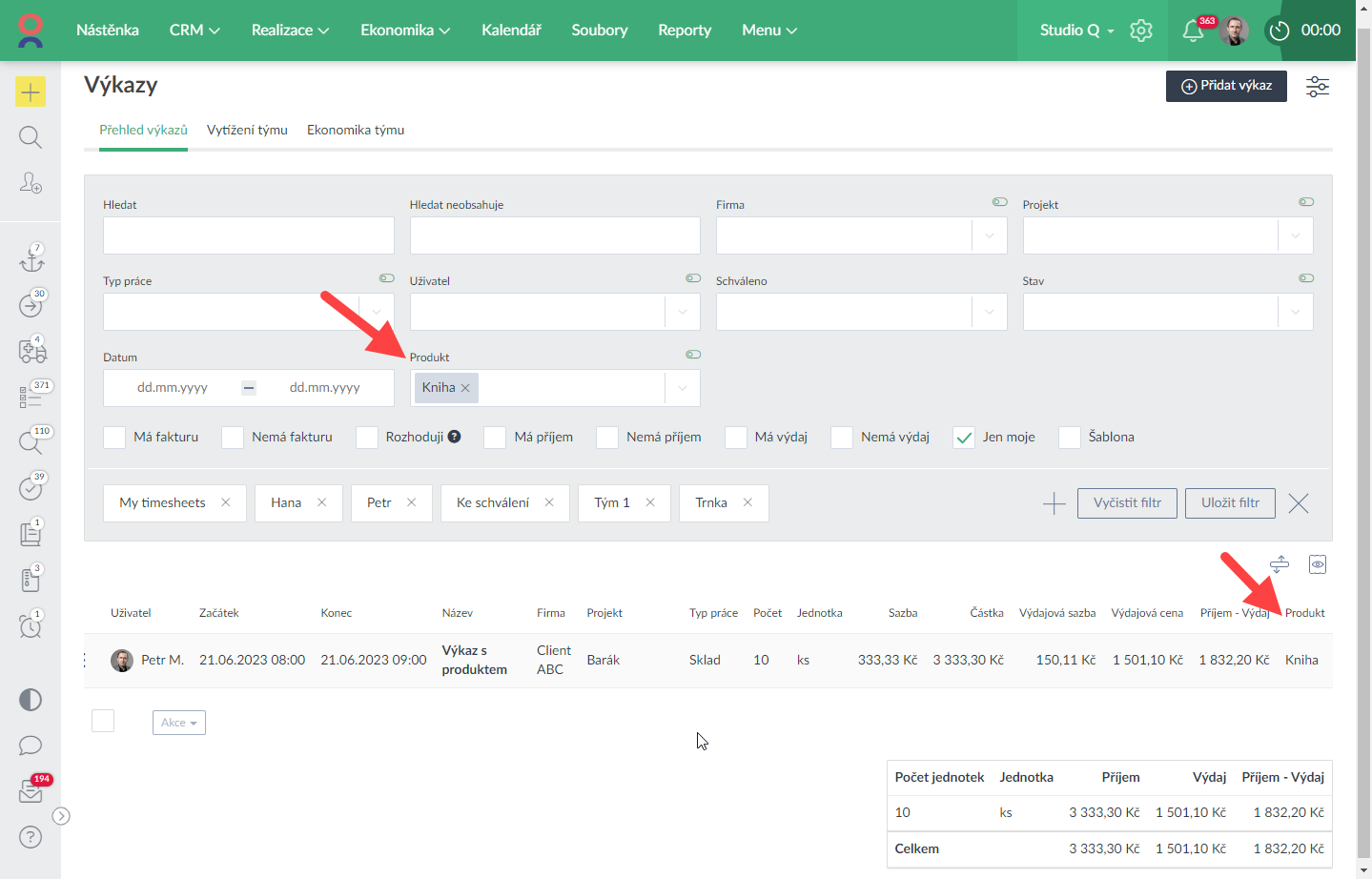Open the chat bubble icon
The image size is (1372, 879).
[x=31, y=746]
